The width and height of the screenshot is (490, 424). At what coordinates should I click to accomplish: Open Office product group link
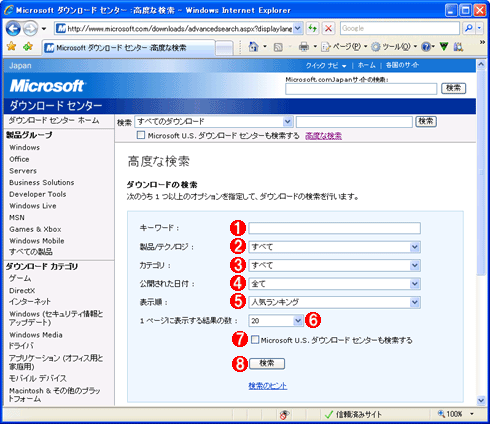pos(19,159)
